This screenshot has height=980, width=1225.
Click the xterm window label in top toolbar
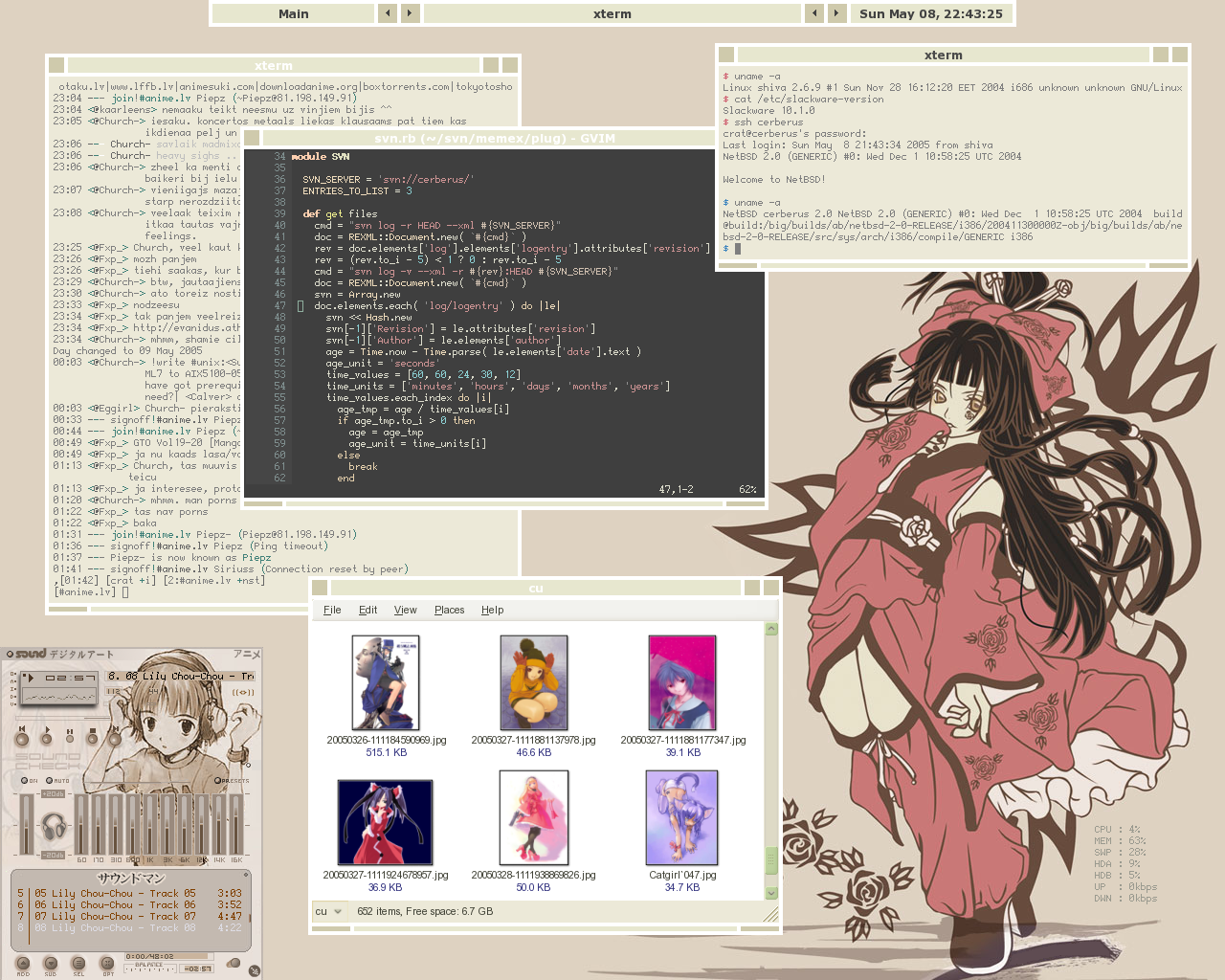612,13
